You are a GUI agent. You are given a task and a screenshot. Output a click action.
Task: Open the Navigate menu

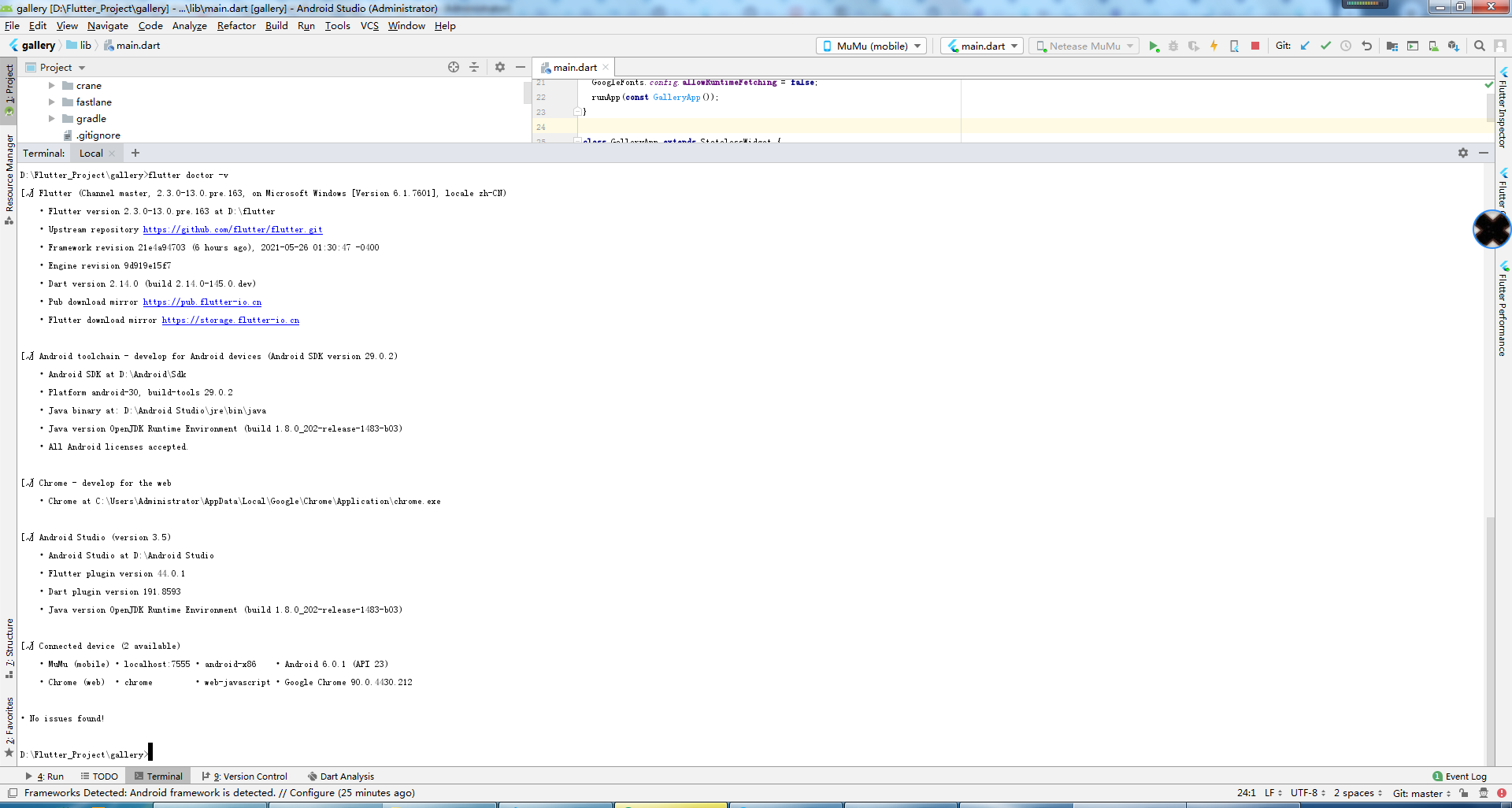[107, 25]
